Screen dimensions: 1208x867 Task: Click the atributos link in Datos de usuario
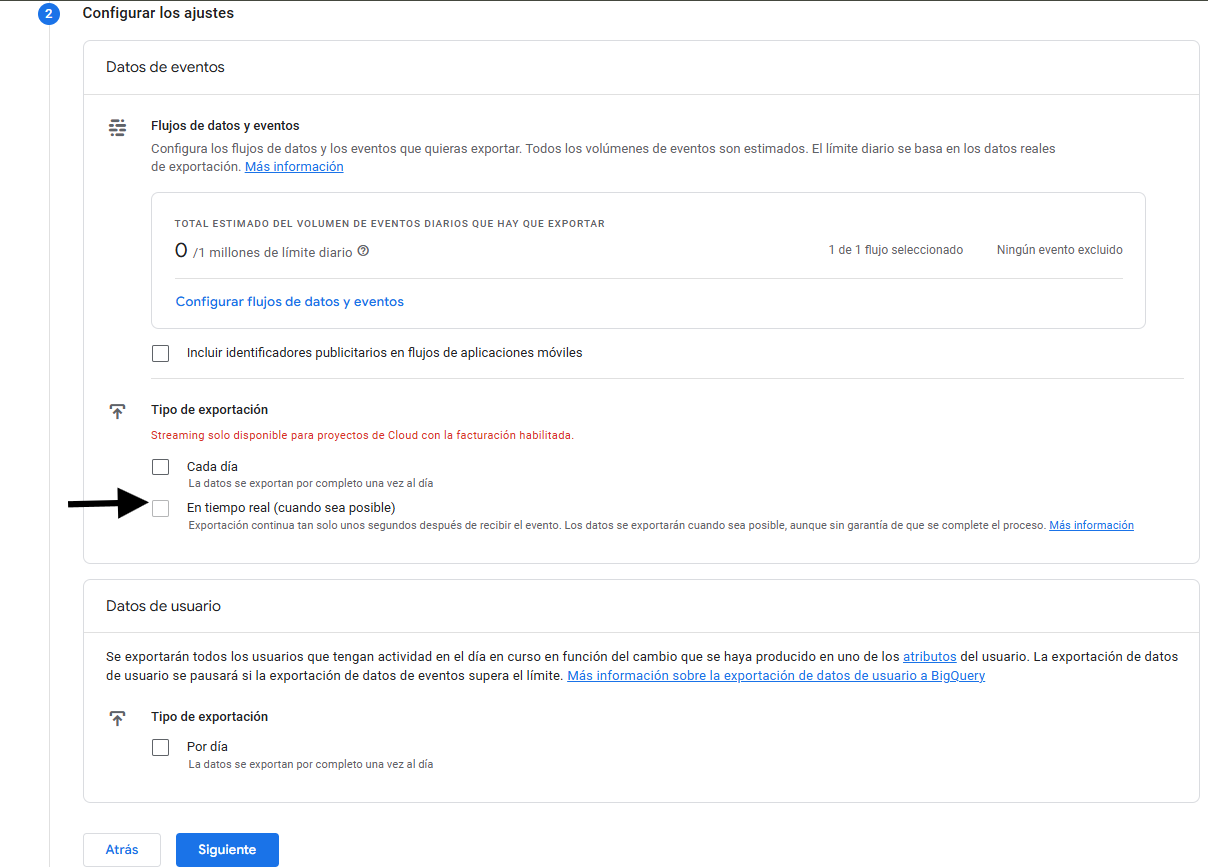tap(929, 656)
